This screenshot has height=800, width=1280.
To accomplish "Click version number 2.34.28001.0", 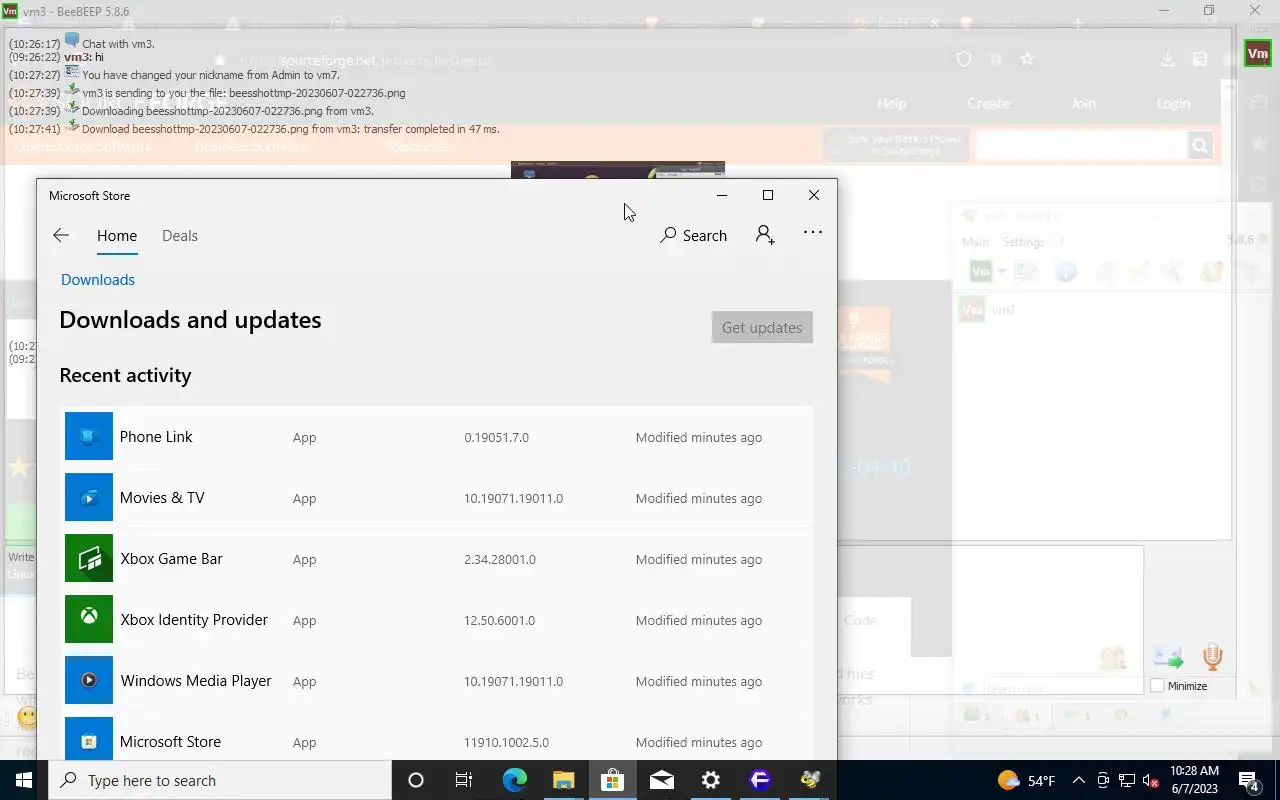I will click(500, 559).
